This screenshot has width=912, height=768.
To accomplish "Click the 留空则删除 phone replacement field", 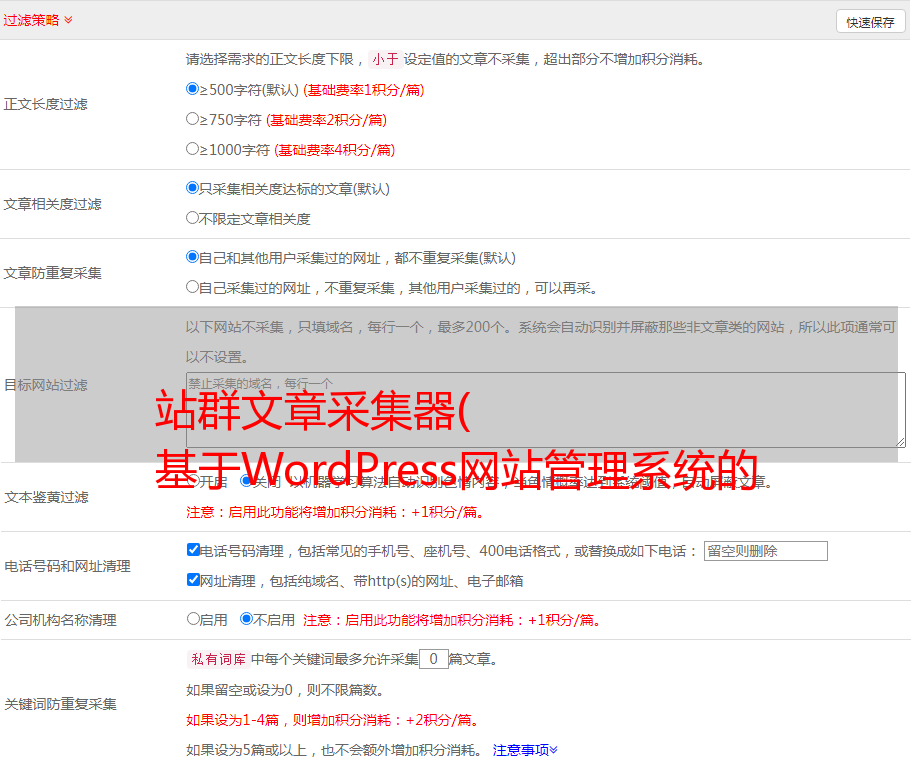I will click(765, 551).
